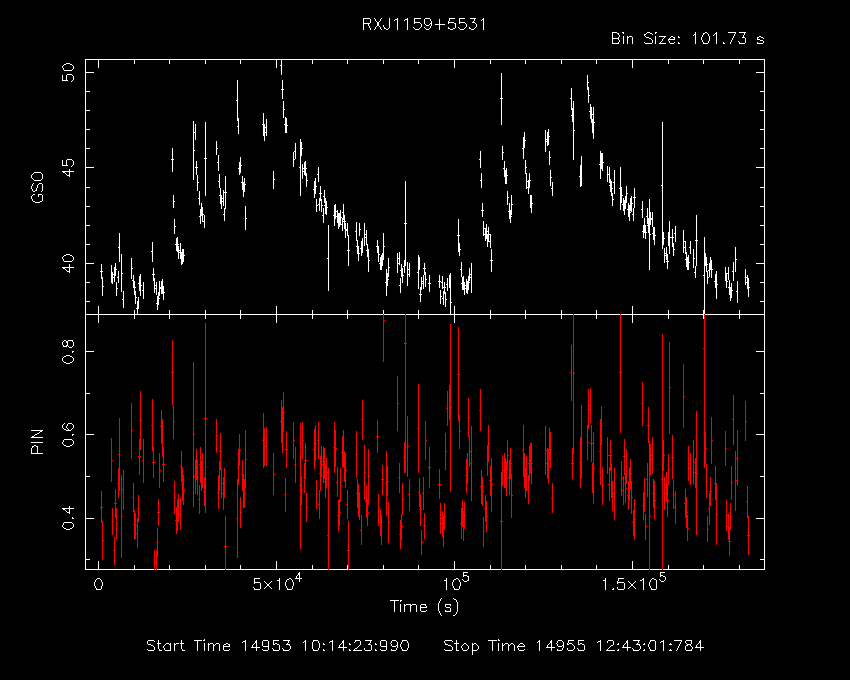Select the Start Time 14953 10:14:23:990 text
The image size is (850, 680).
pos(278,646)
